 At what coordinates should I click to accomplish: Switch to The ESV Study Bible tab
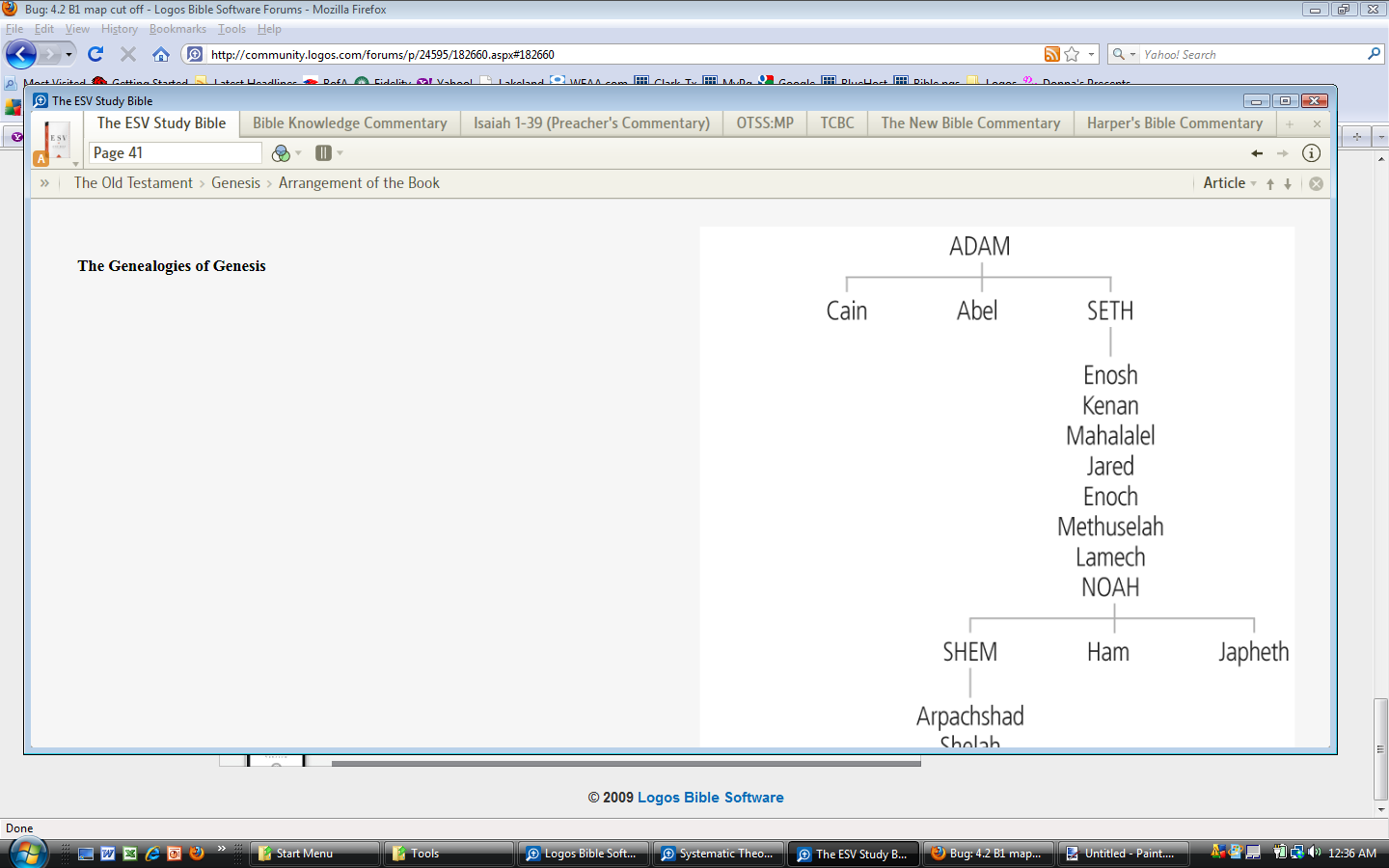161,123
